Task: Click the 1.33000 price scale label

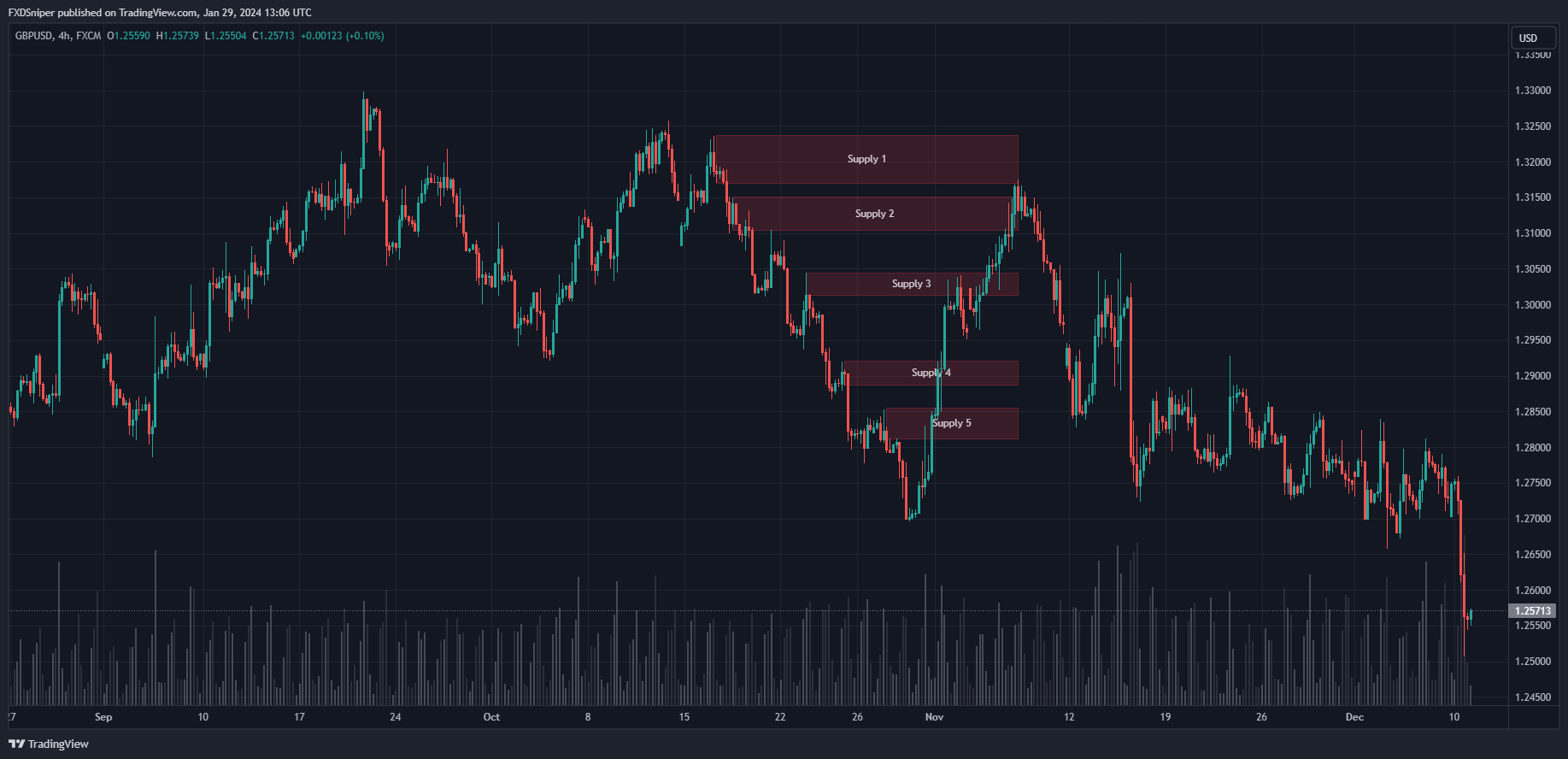Action: click(x=1533, y=91)
